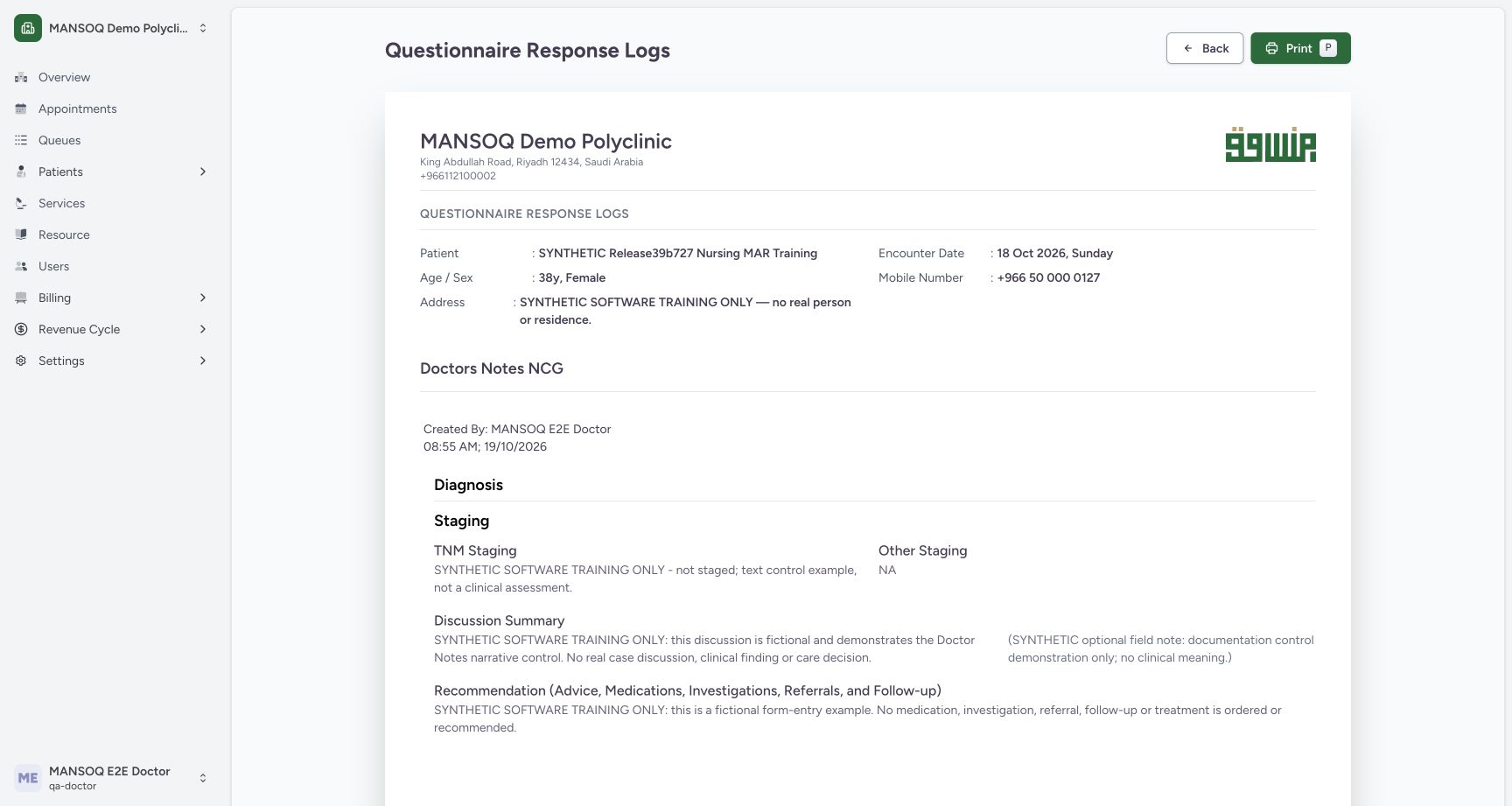Expand the Revenue Cycle submenu chevron
Screen dimensions: 1512x806
(x=203, y=329)
